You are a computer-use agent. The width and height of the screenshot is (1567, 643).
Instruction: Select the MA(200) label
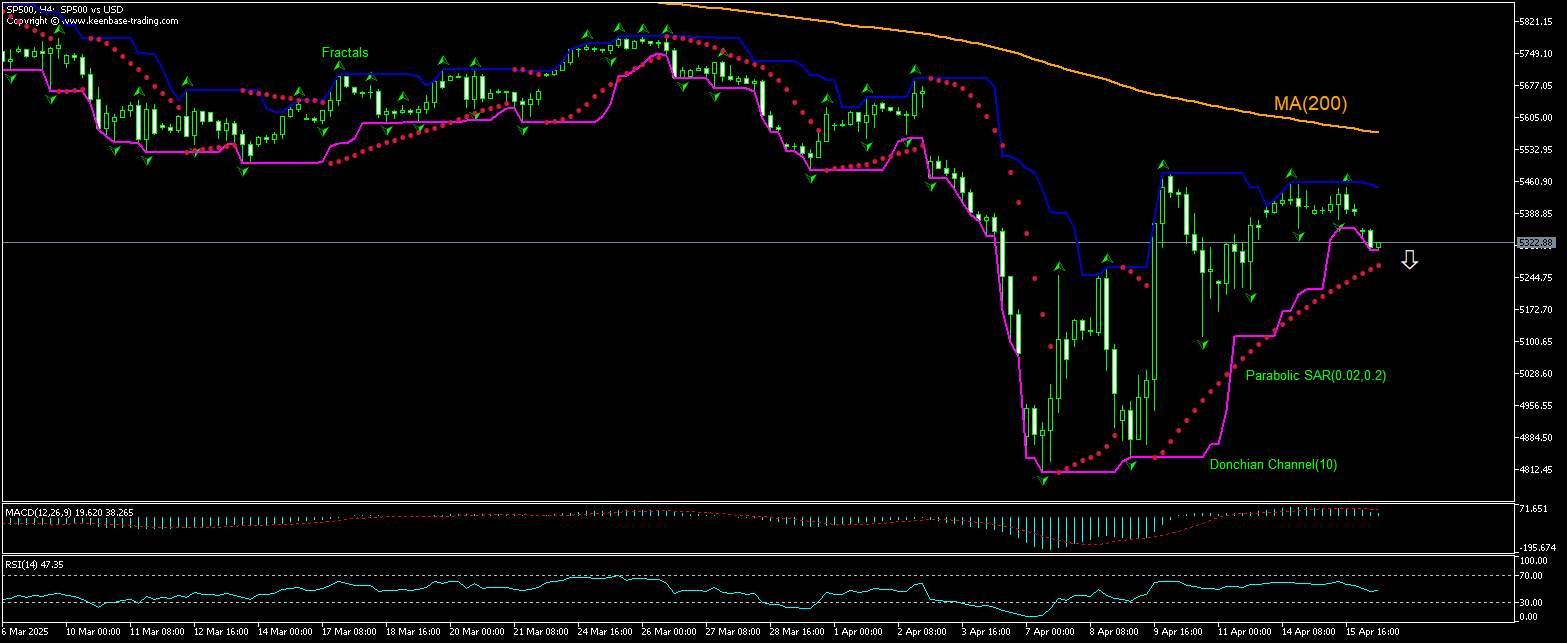(1310, 103)
